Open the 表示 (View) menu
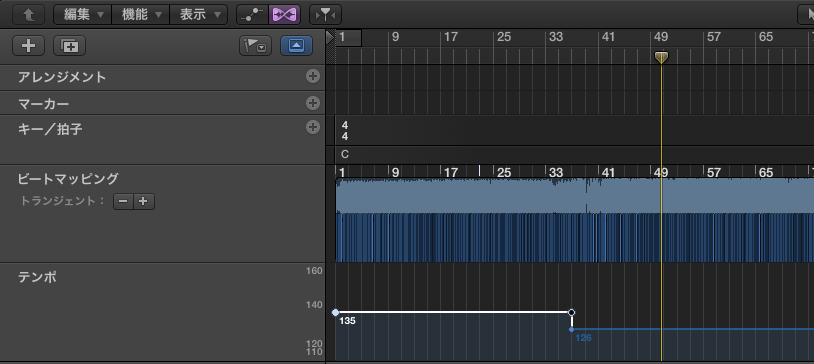This screenshot has height=364, width=814. pos(198,15)
